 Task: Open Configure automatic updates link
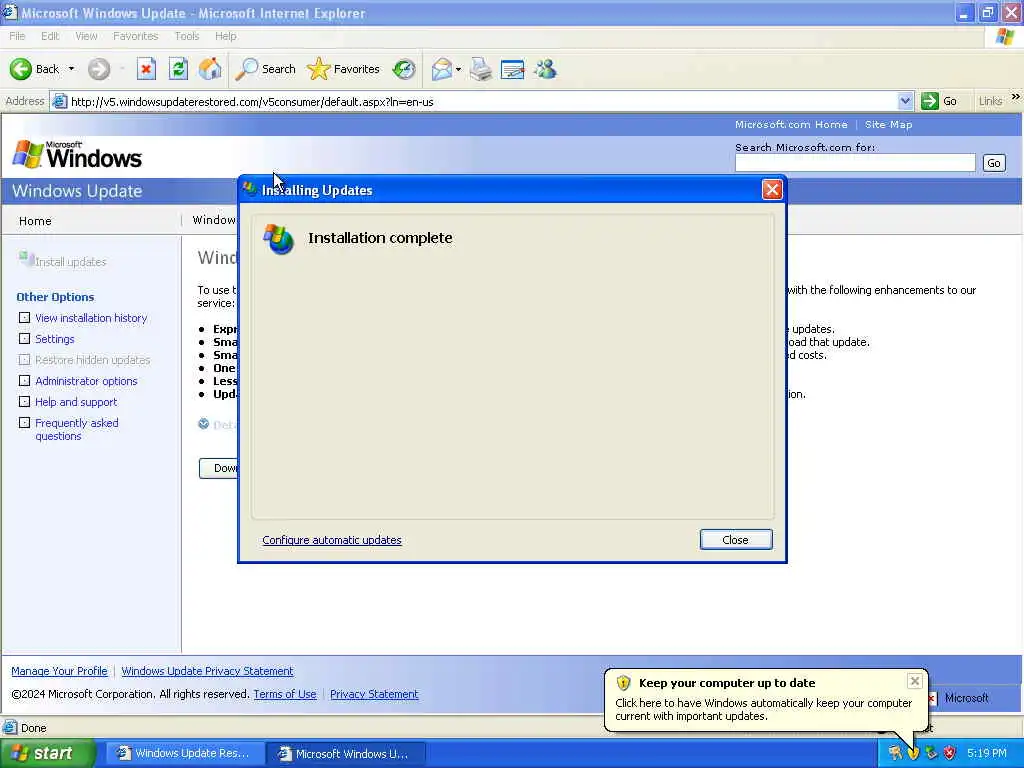(x=332, y=540)
